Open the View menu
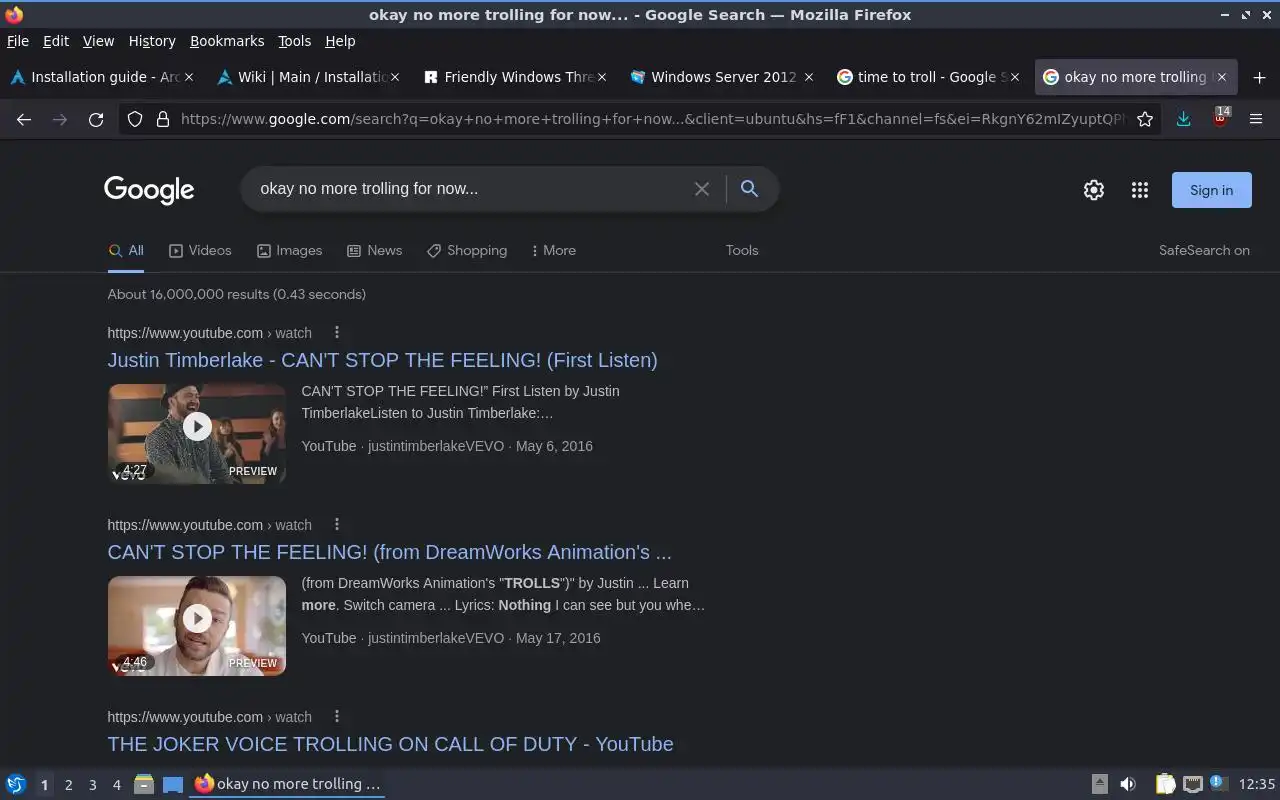This screenshot has height=800, width=1280. 98,41
